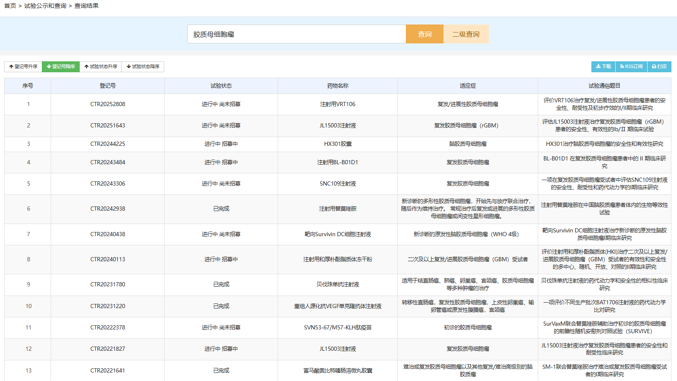Click the green 登记号降序 sort button
Image resolution: width=677 pixels, height=381 pixels.
click(61, 67)
